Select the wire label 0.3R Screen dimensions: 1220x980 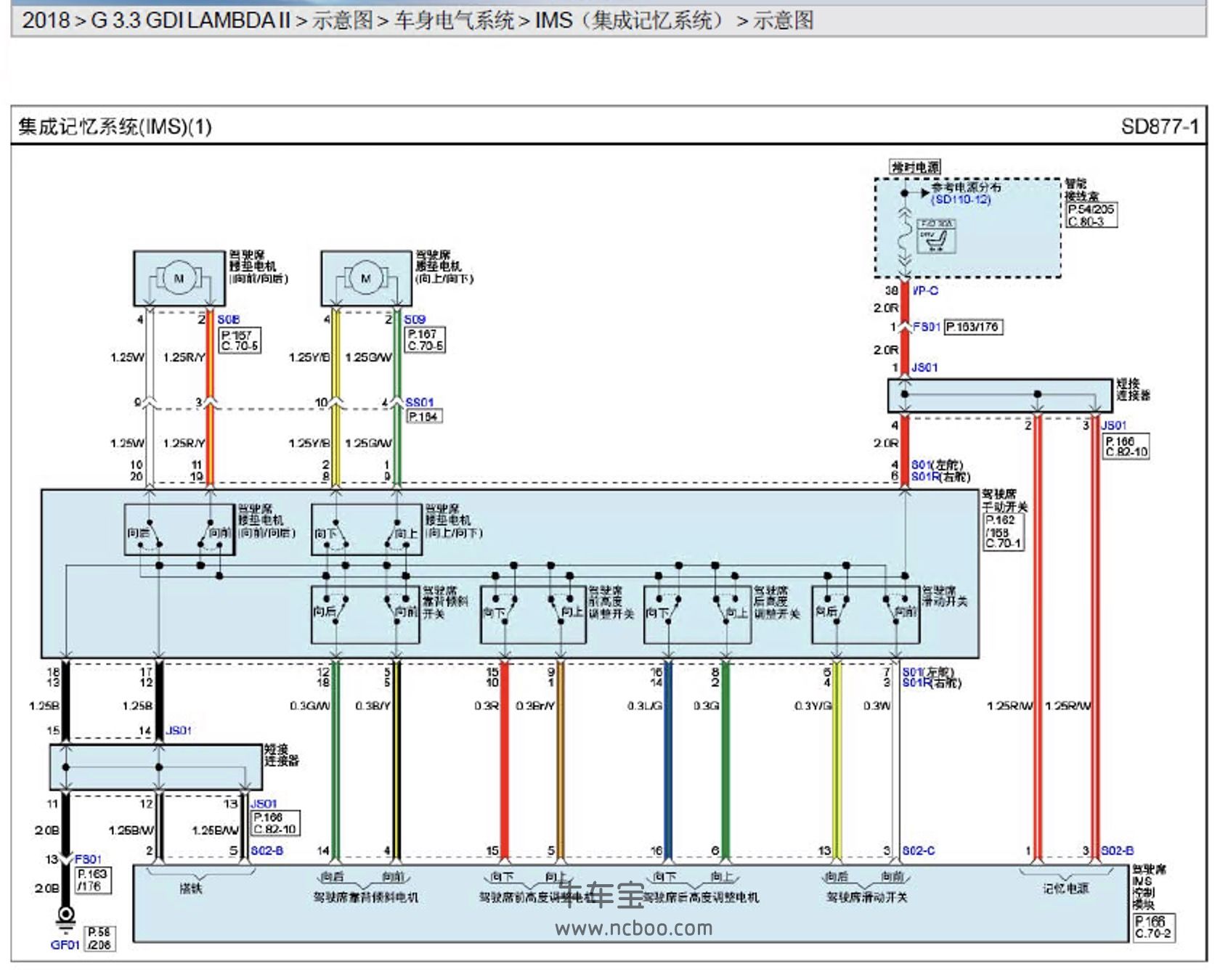tap(486, 706)
